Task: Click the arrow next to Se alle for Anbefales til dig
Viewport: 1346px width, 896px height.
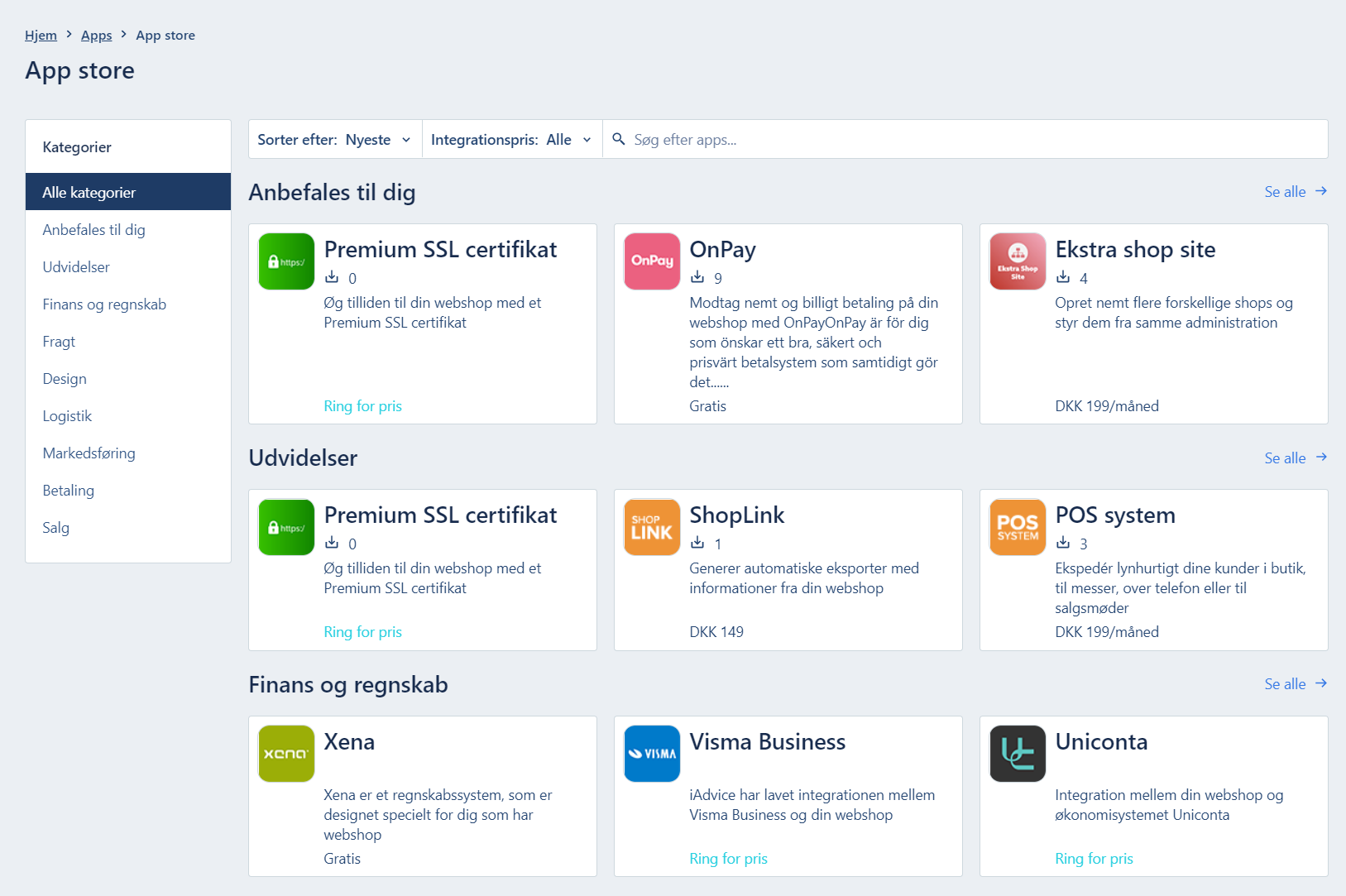Action: (x=1321, y=191)
